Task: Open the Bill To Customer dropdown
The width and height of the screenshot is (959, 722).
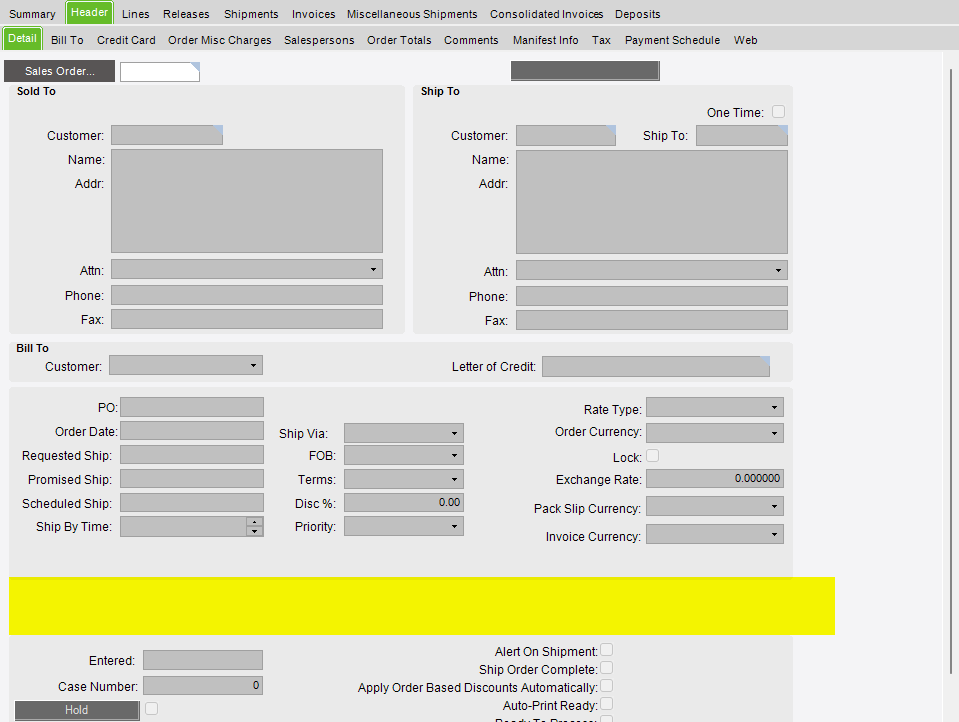Action: [253, 365]
